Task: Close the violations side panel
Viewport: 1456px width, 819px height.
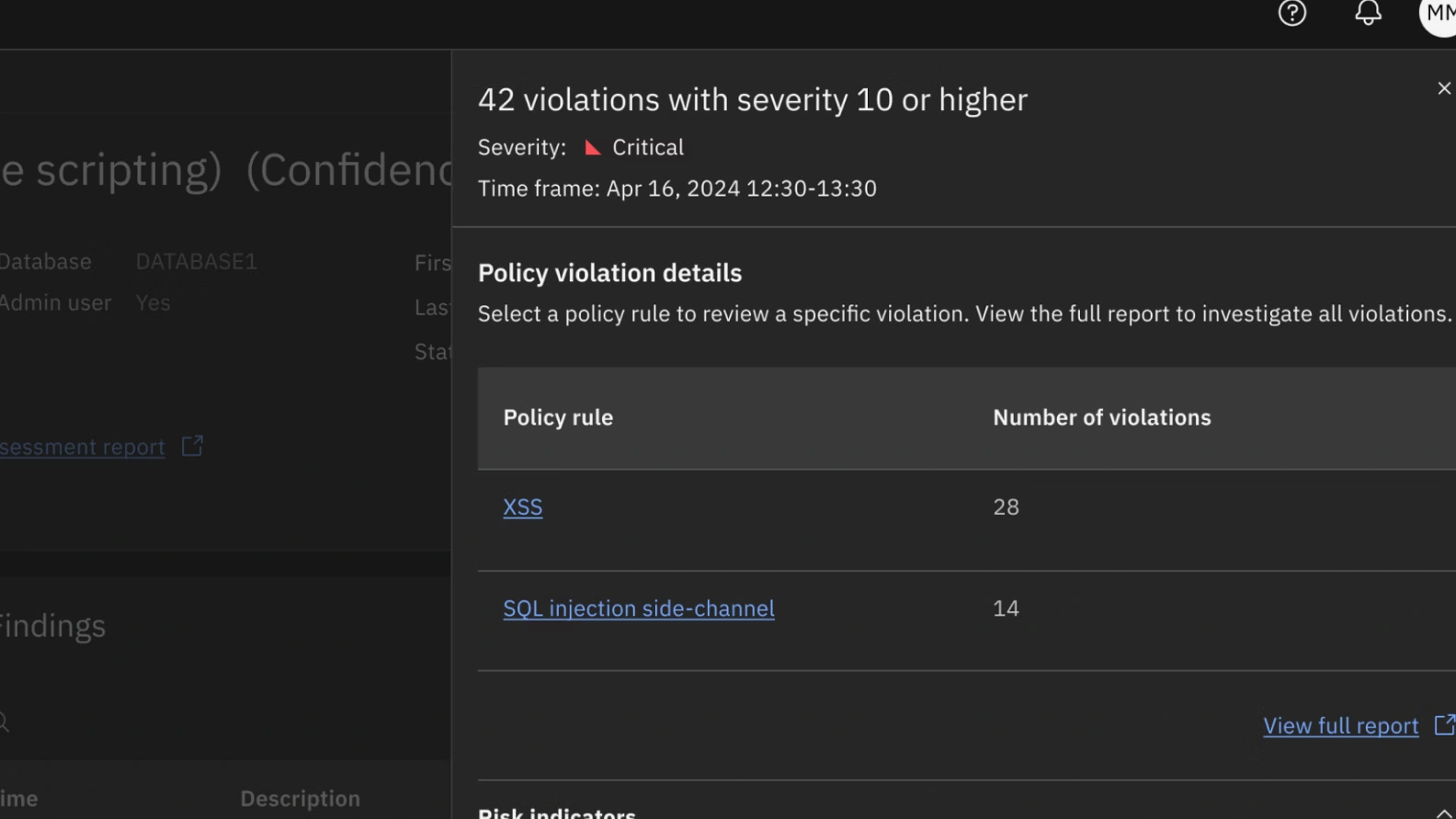Action: (1443, 88)
